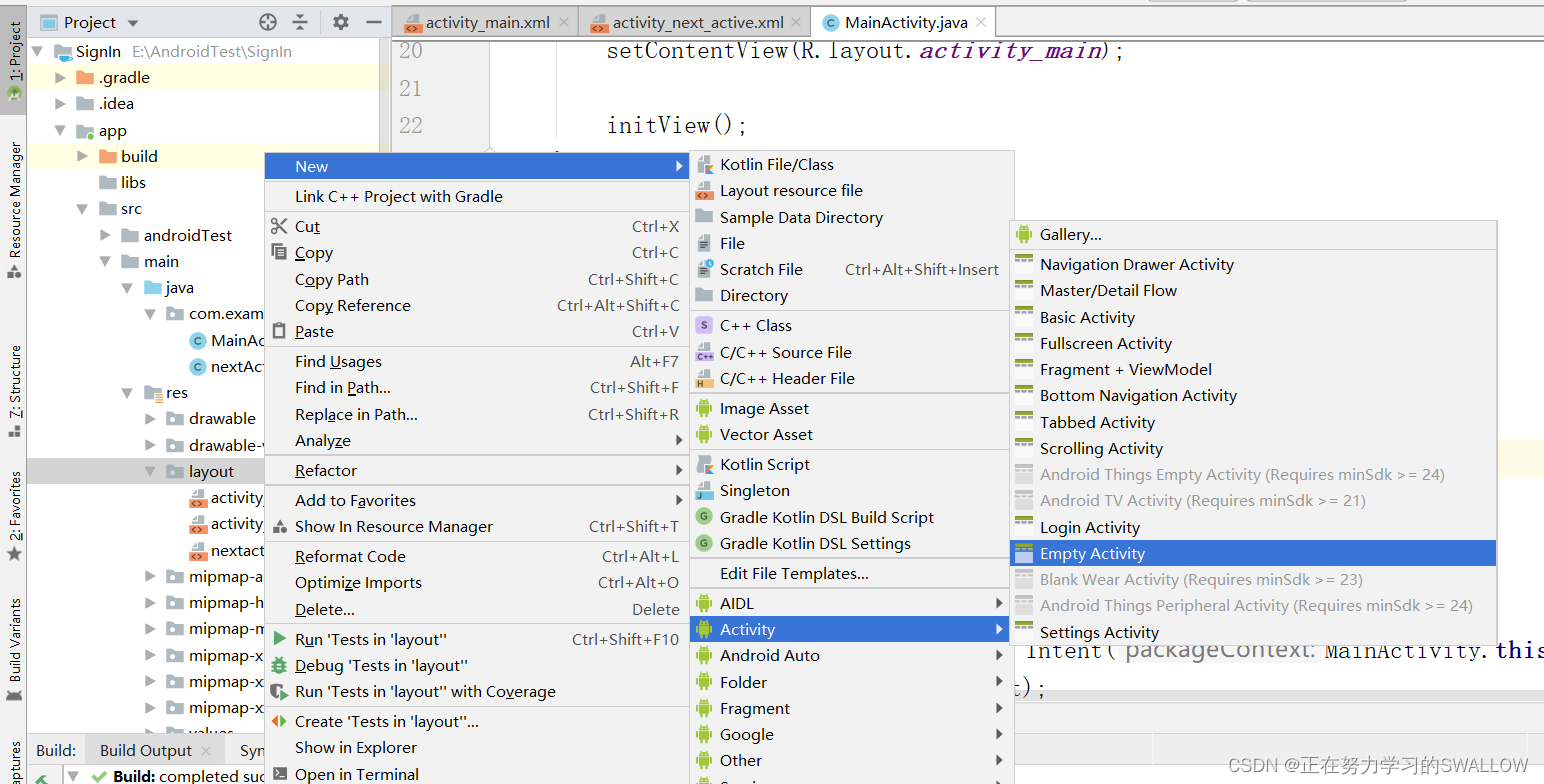Select Sample Data Directory option
Viewport: 1544px width, 784px height.
[x=852, y=217]
